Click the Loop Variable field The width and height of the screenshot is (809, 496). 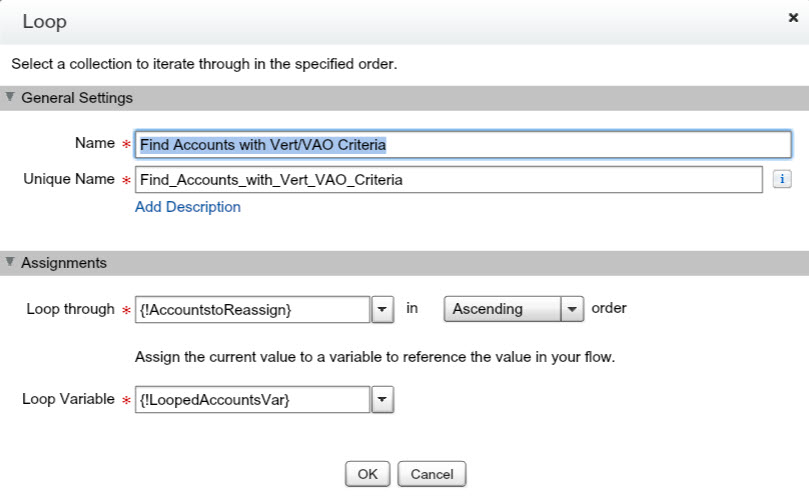(252, 400)
